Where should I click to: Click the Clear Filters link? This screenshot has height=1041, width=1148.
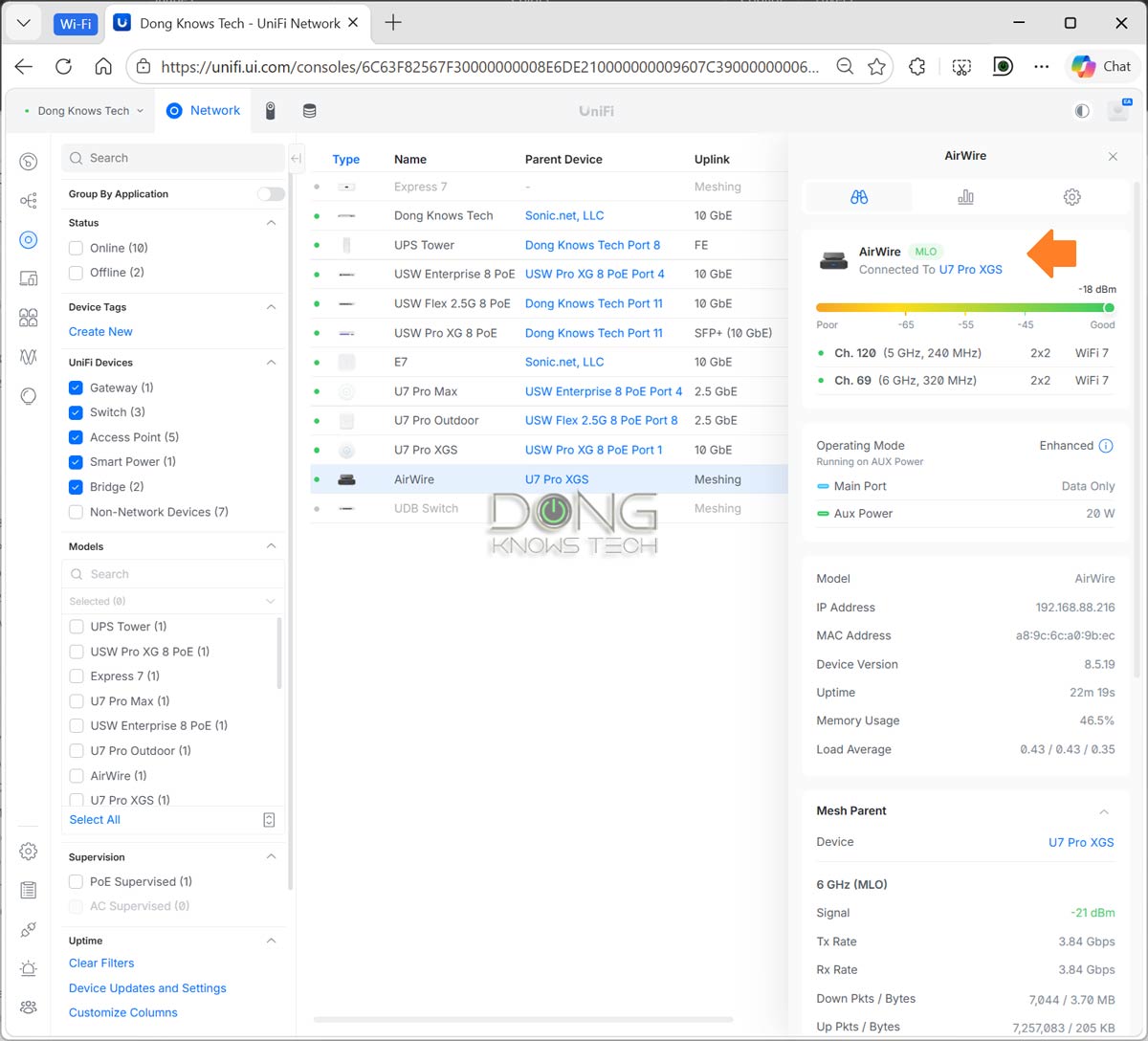[101, 963]
